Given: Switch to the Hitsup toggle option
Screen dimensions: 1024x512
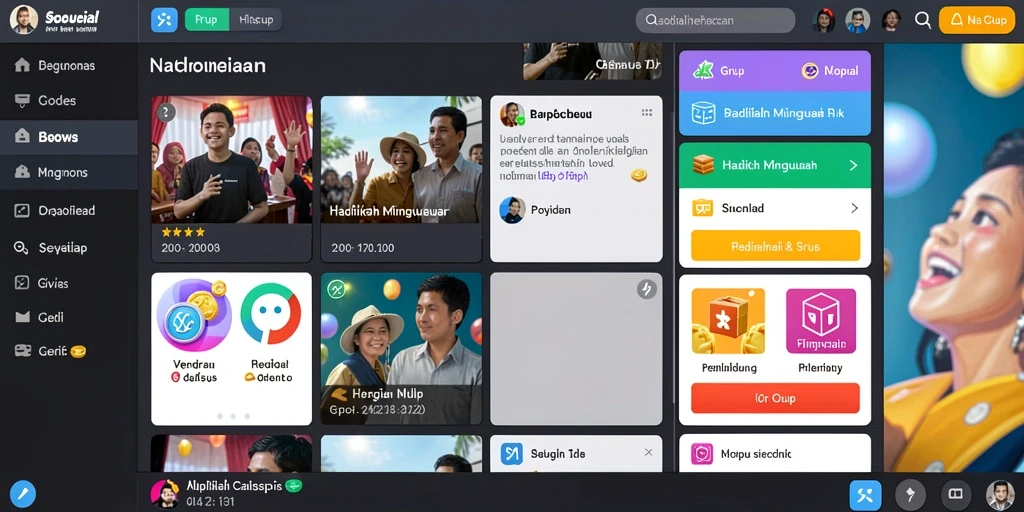Looking at the screenshot, I should pyautogui.click(x=255, y=20).
